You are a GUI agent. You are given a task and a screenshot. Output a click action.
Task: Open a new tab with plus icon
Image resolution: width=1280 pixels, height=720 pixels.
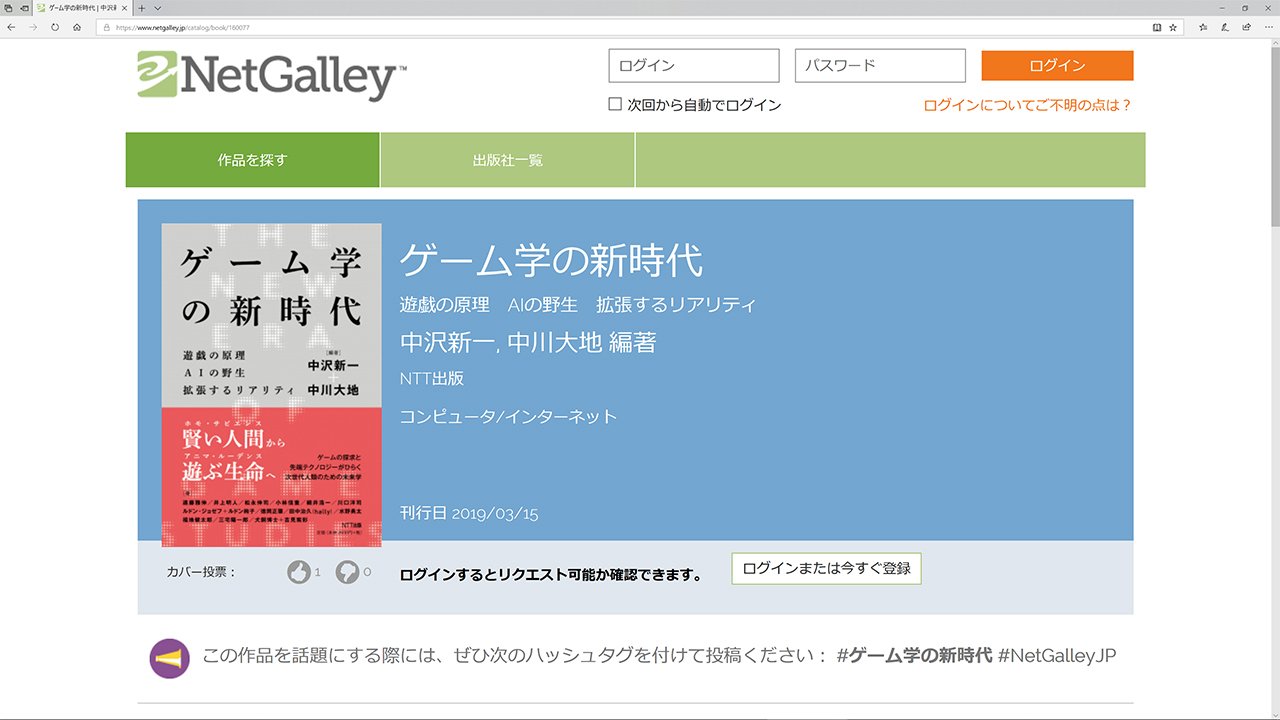[x=142, y=8]
